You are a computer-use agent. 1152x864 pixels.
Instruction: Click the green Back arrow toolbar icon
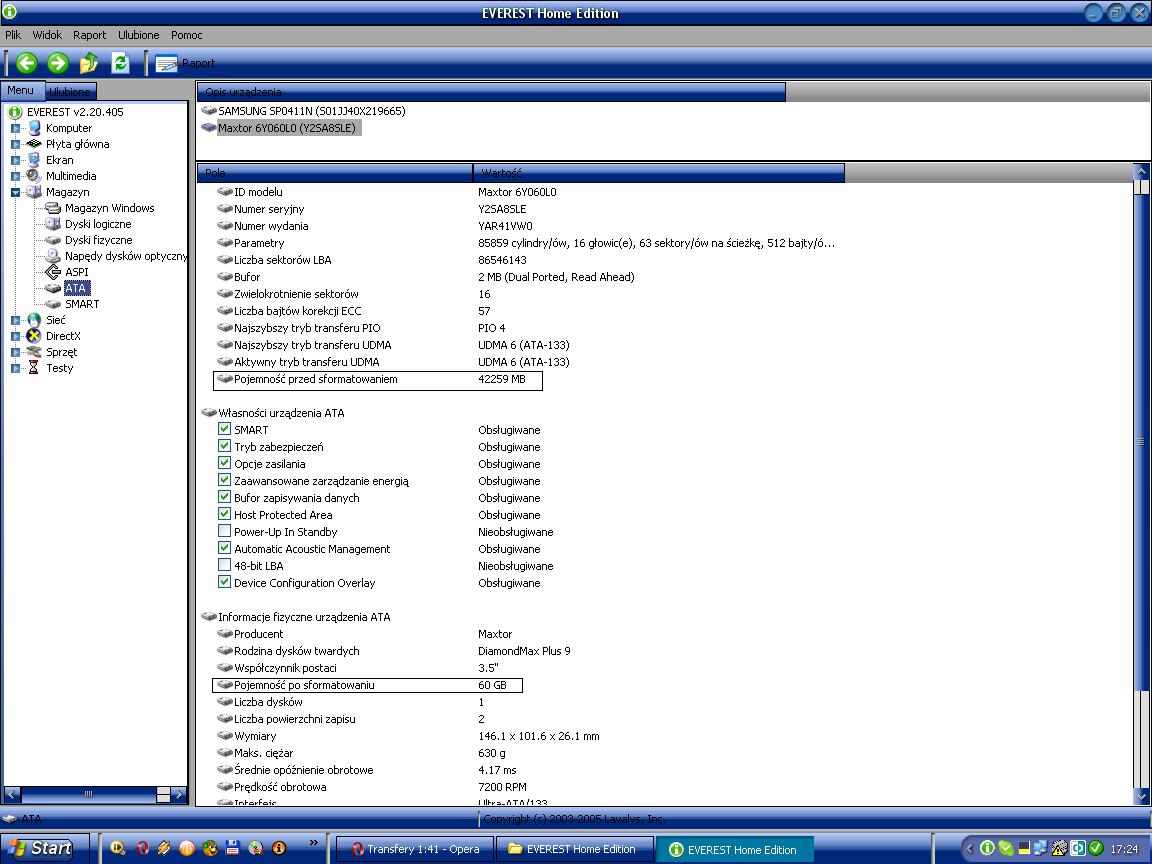pyautogui.click(x=27, y=63)
